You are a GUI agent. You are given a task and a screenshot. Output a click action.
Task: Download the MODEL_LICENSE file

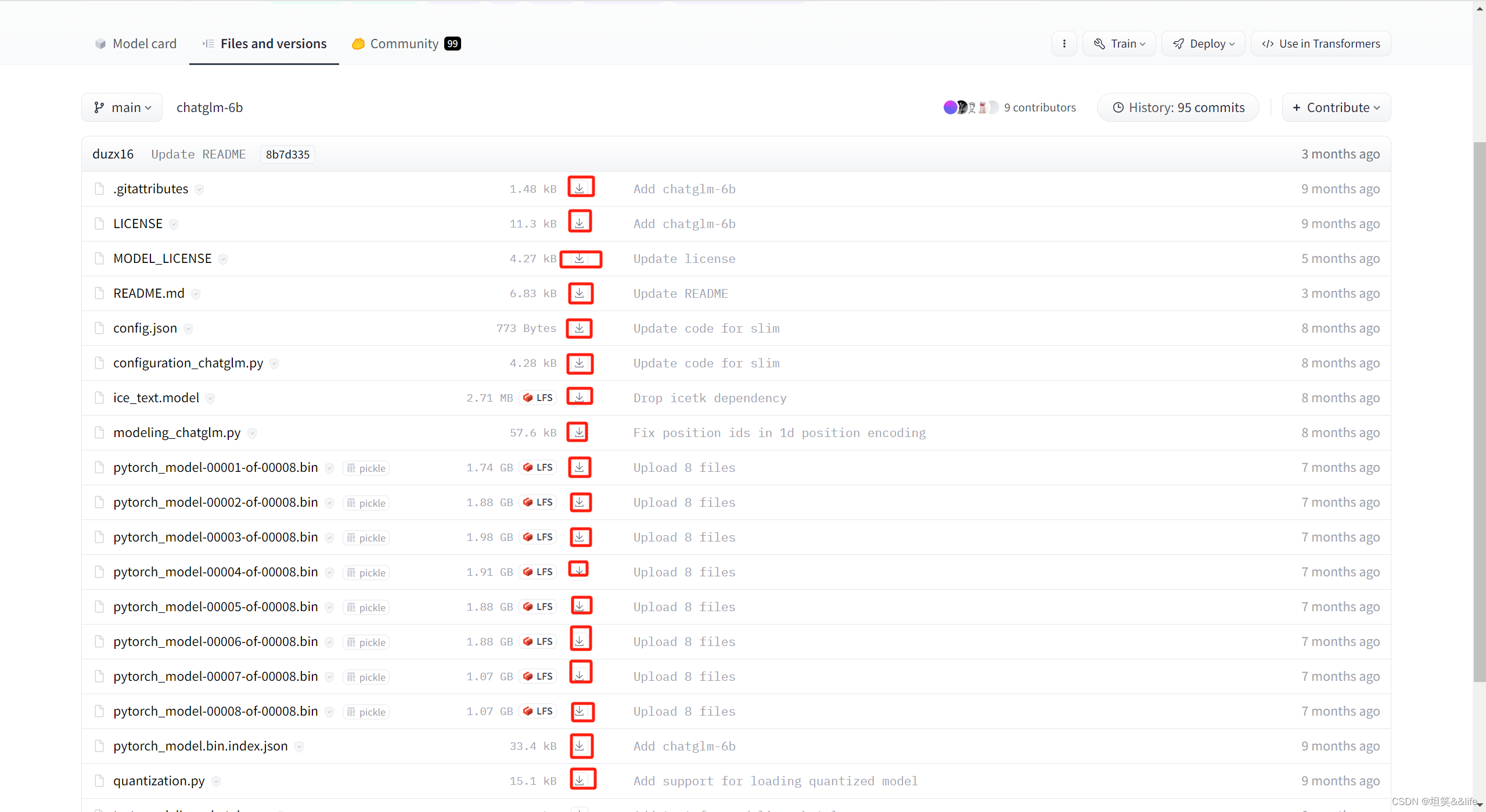[x=580, y=258]
